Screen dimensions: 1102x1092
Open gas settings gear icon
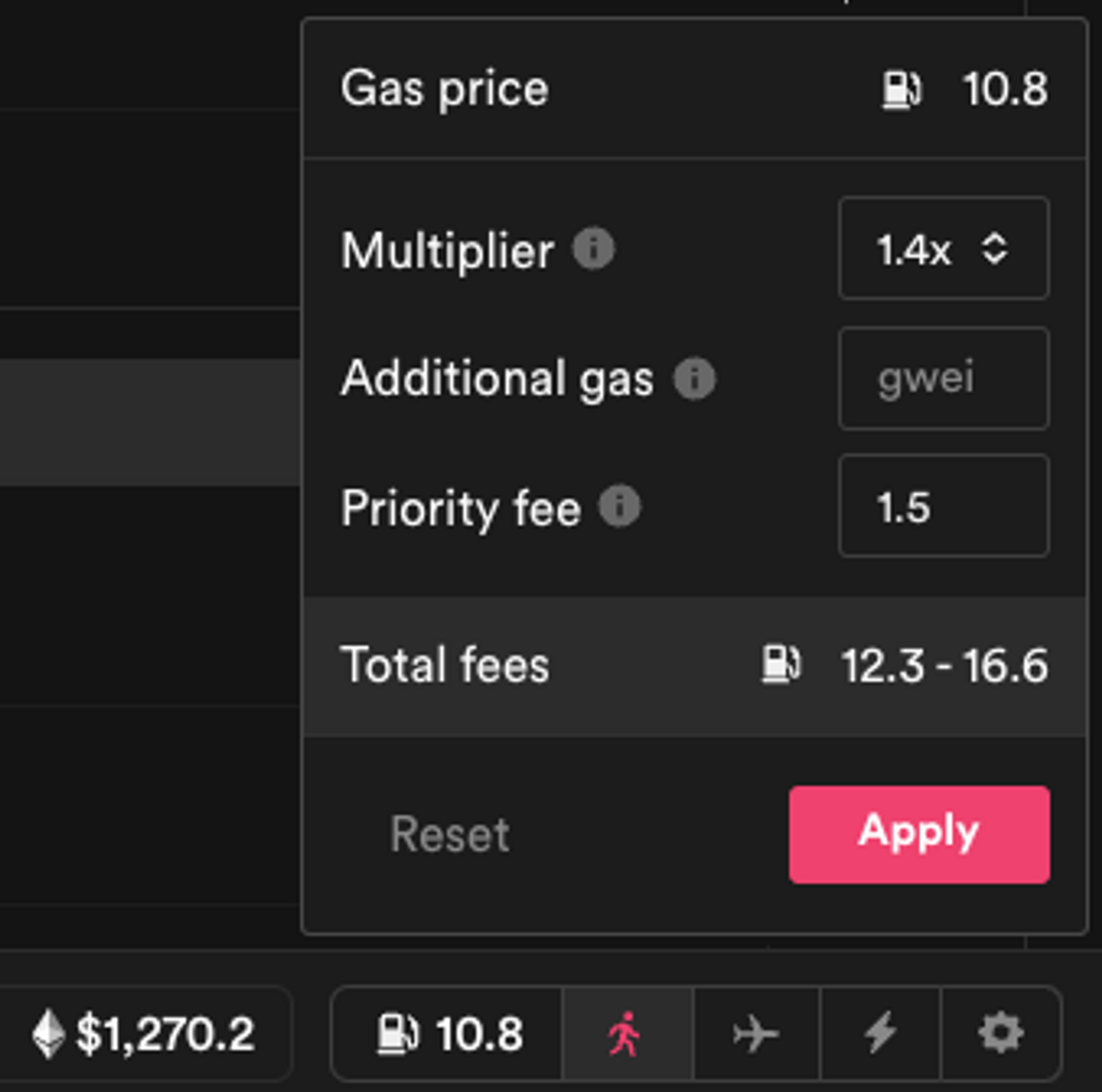coord(1001,1033)
